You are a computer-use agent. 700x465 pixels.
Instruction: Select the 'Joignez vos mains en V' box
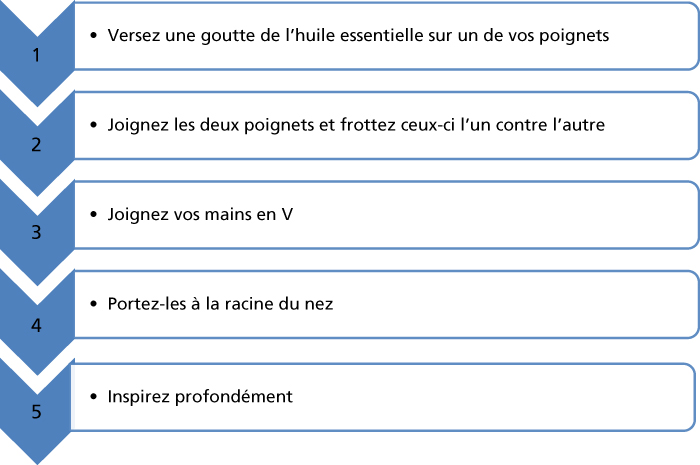[x=387, y=215]
